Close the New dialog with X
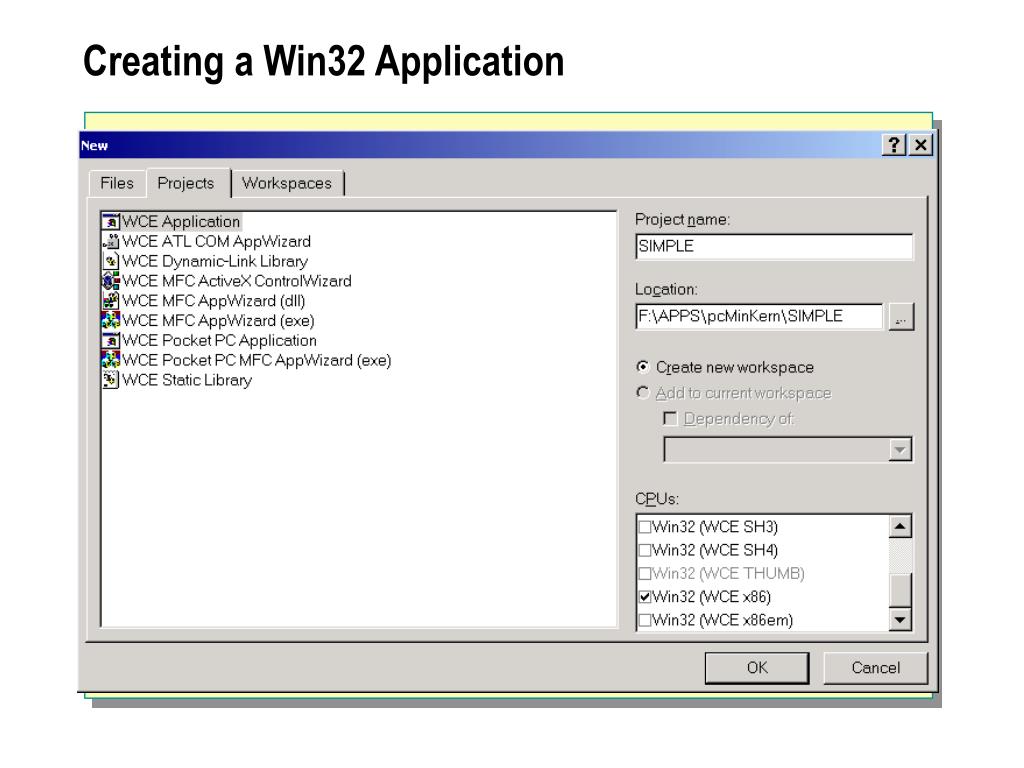This screenshot has height=768, width=1024. [920, 145]
